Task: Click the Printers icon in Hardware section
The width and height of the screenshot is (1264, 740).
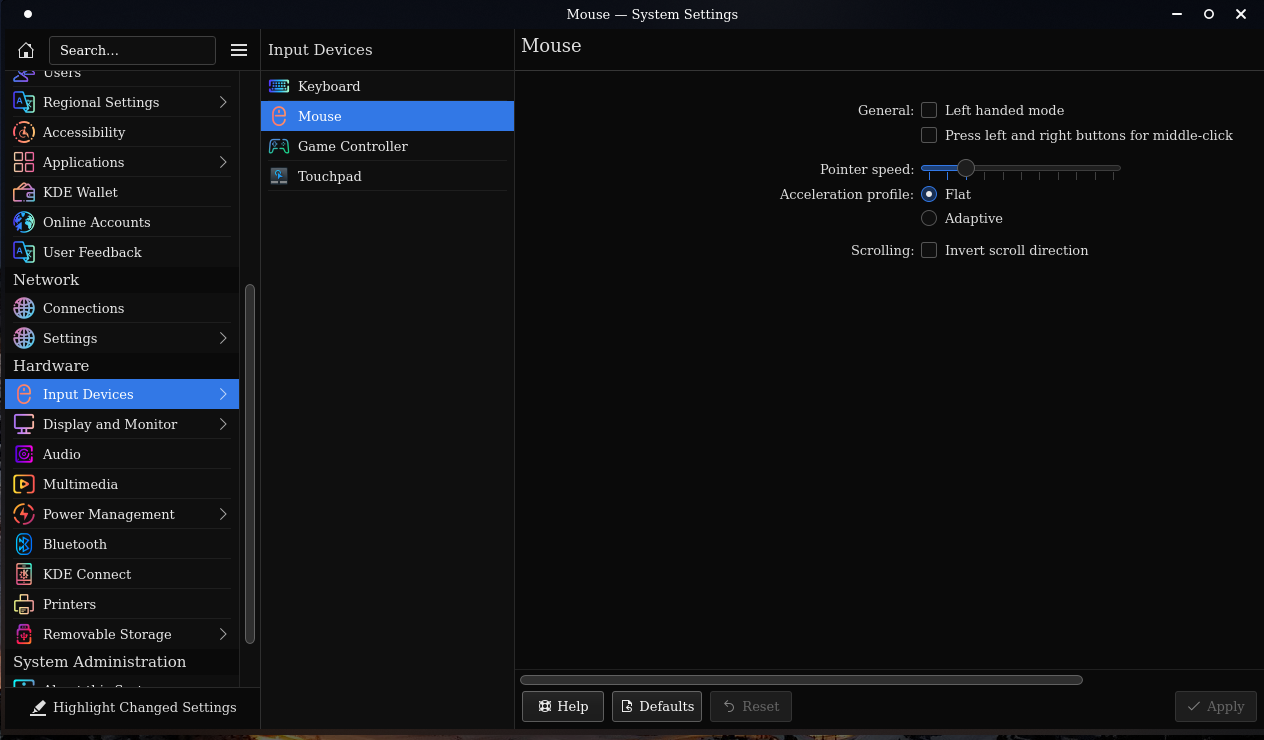Action: coord(24,604)
